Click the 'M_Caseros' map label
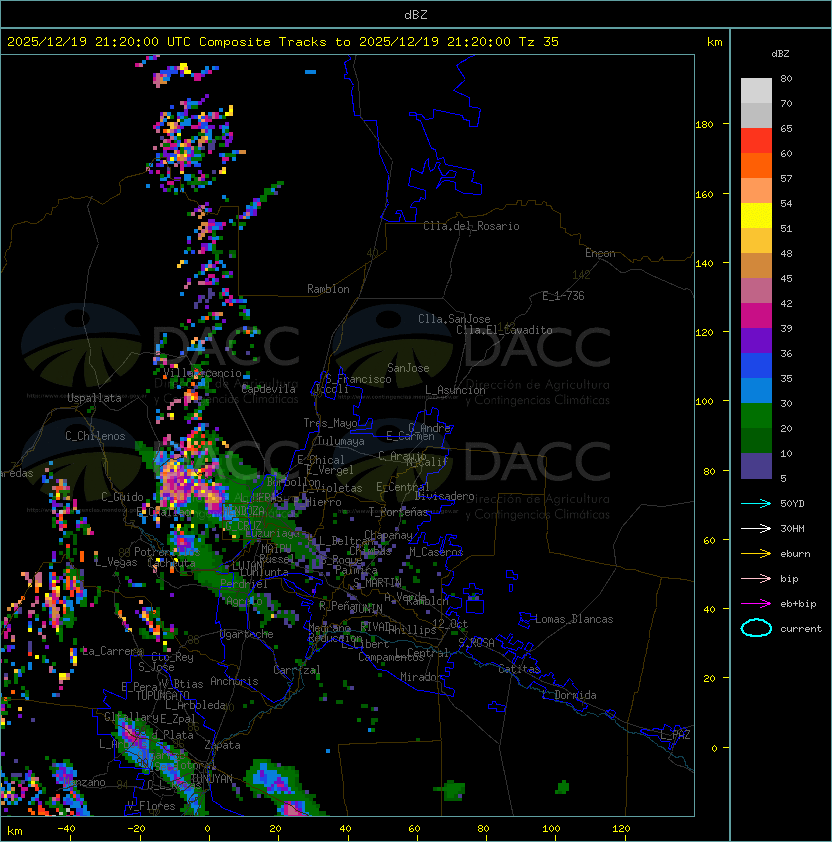Image resolution: width=832 pixels, height=842 pixels. [x=436, y=551]
